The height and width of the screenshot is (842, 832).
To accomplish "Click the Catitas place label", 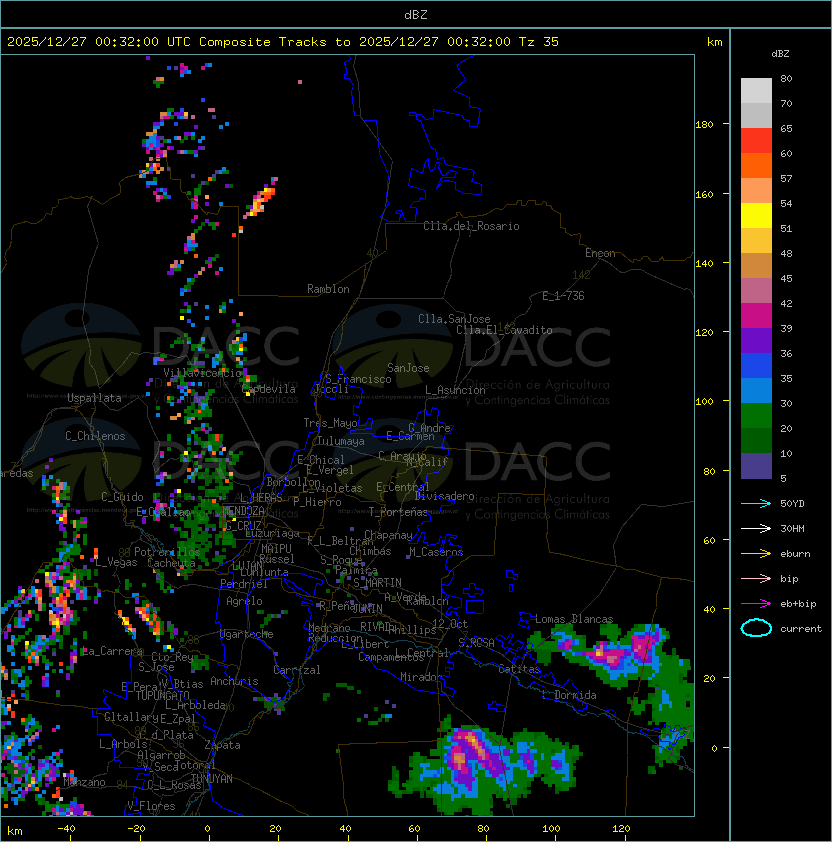I will point(519,669).
